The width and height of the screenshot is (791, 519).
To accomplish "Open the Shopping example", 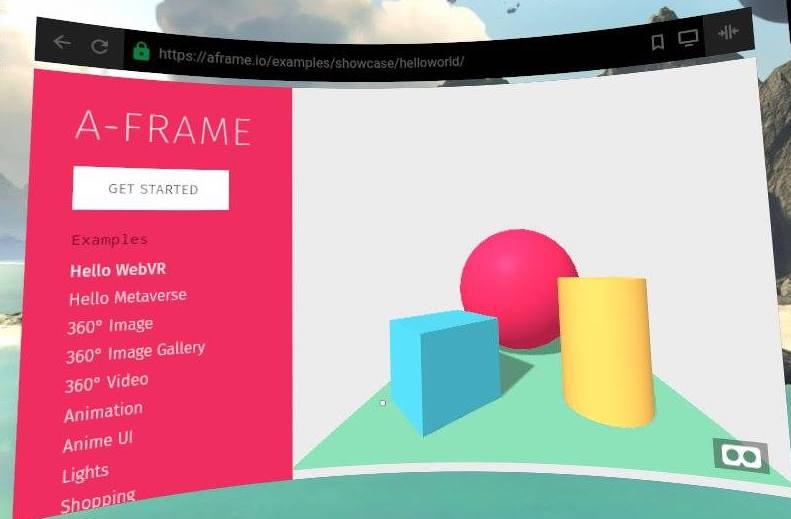I will tap(98, 500).
